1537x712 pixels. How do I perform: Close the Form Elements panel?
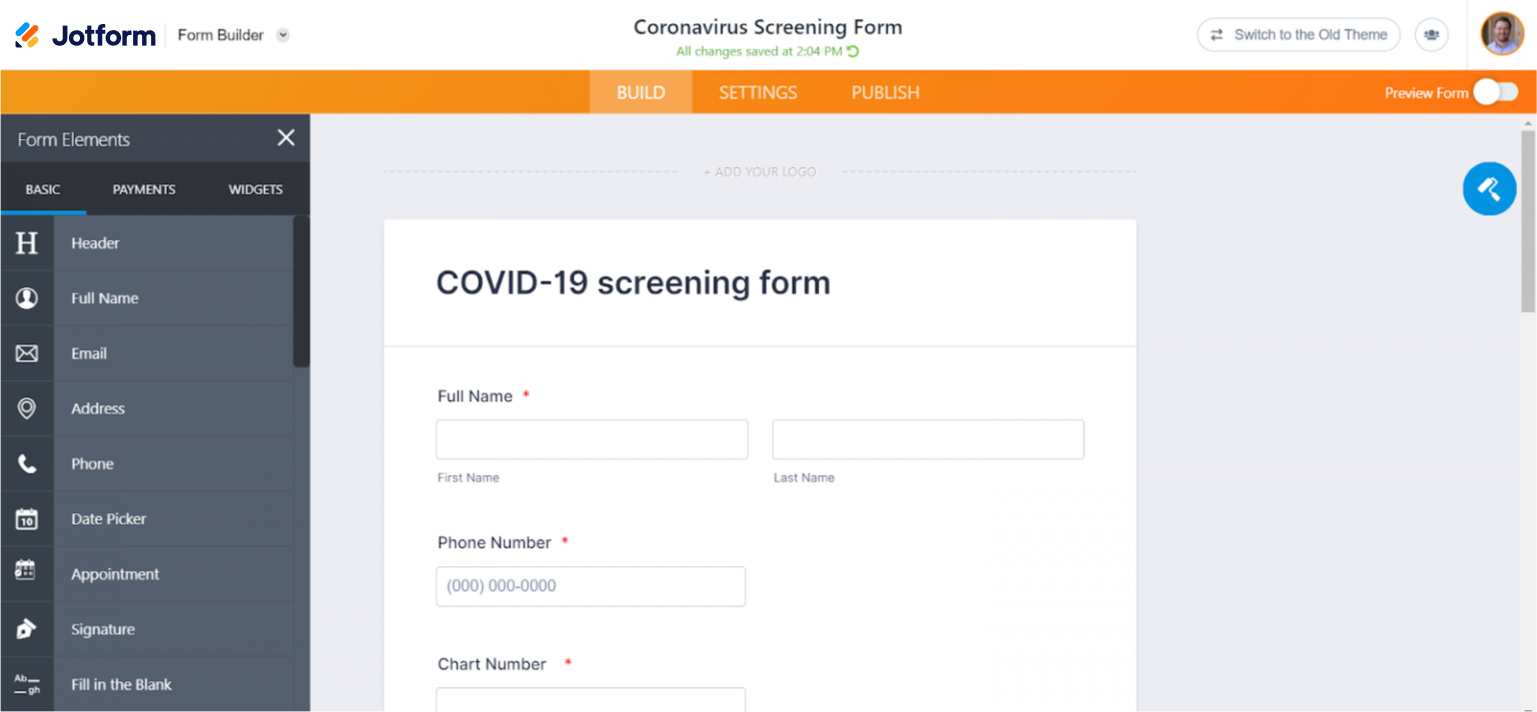tap(286, 138)
